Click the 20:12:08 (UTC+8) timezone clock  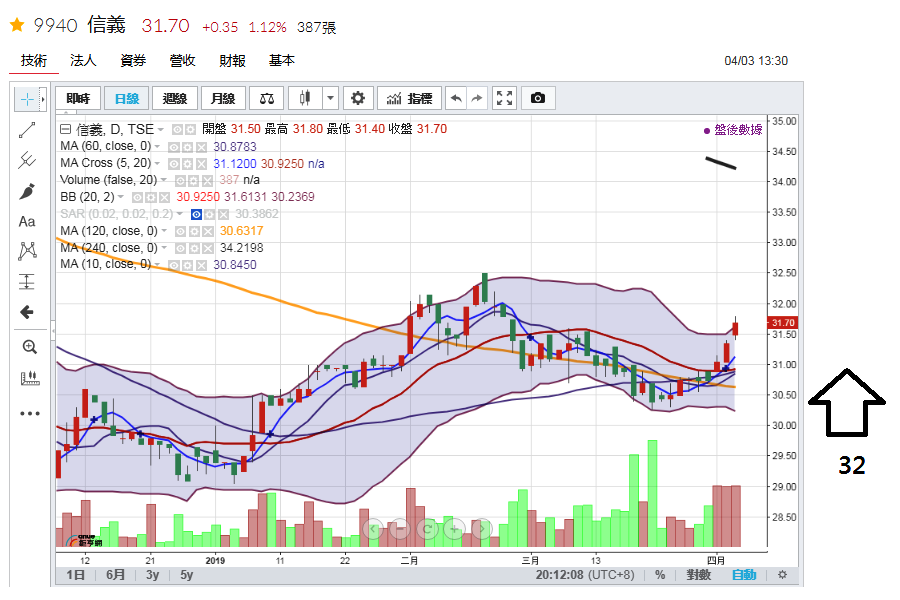click(x=585, y=575)
